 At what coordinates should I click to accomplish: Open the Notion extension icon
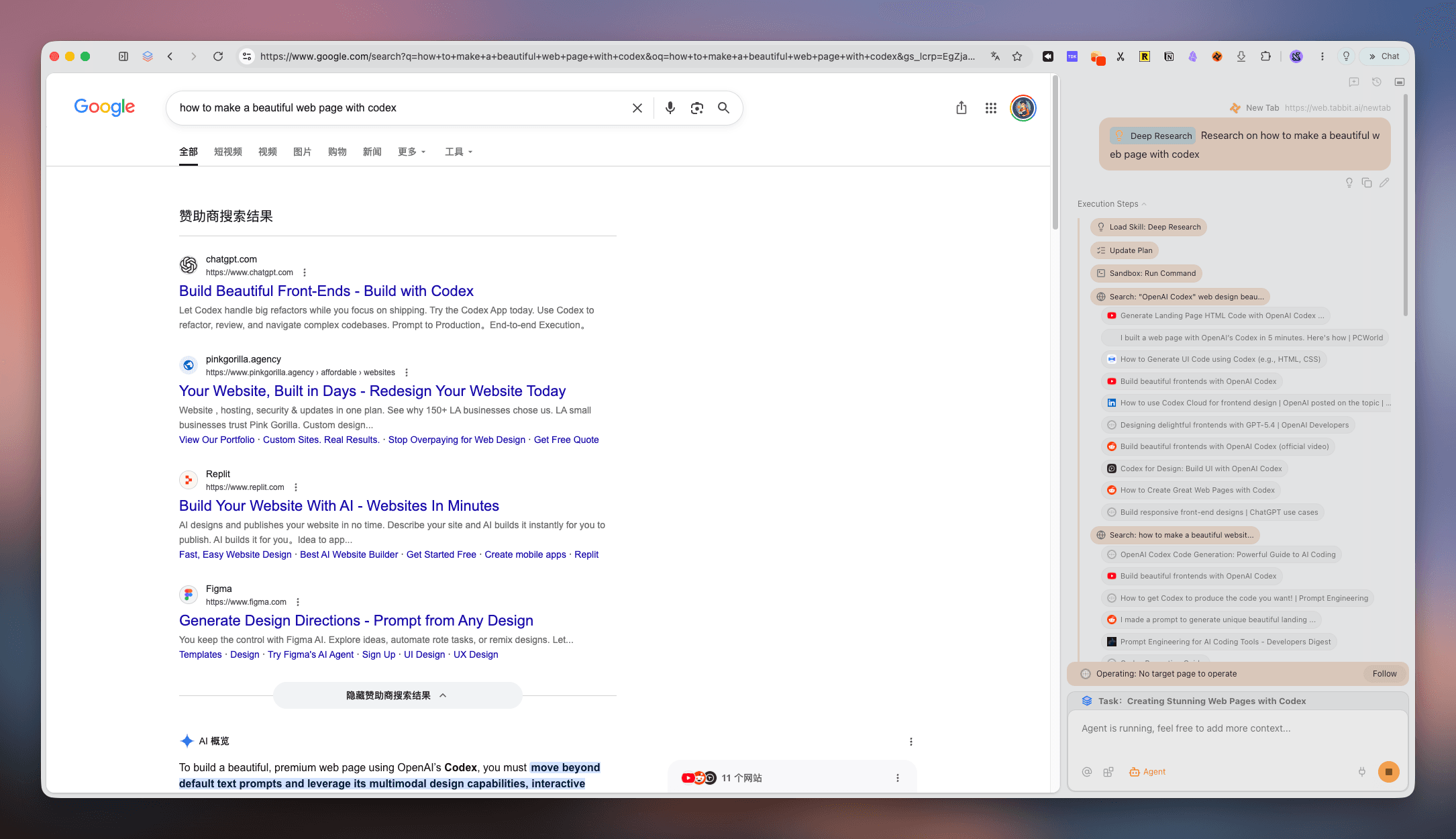[1169, 56]
